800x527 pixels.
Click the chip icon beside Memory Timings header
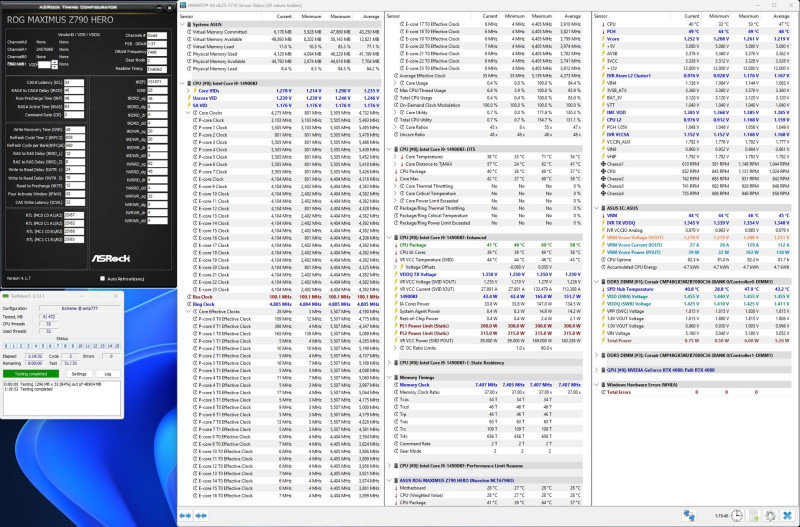coord(396,378)
